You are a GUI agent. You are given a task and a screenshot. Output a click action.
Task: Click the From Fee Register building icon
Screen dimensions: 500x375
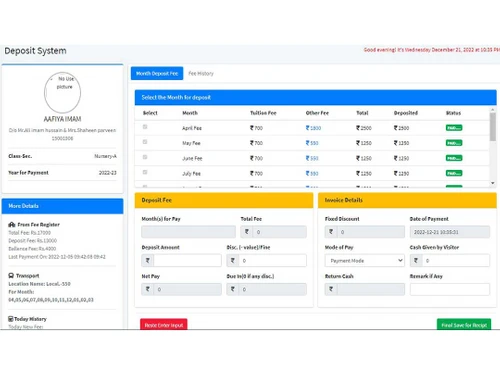point(12,225)
